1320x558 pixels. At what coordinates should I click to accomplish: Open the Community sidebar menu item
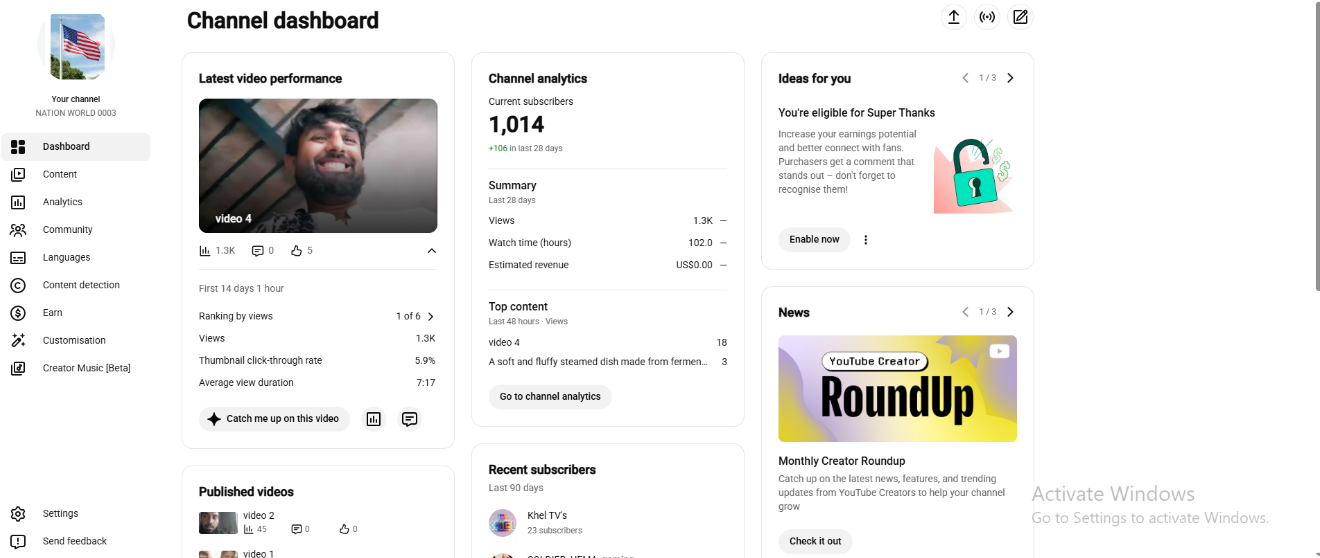tap(76, 230)
